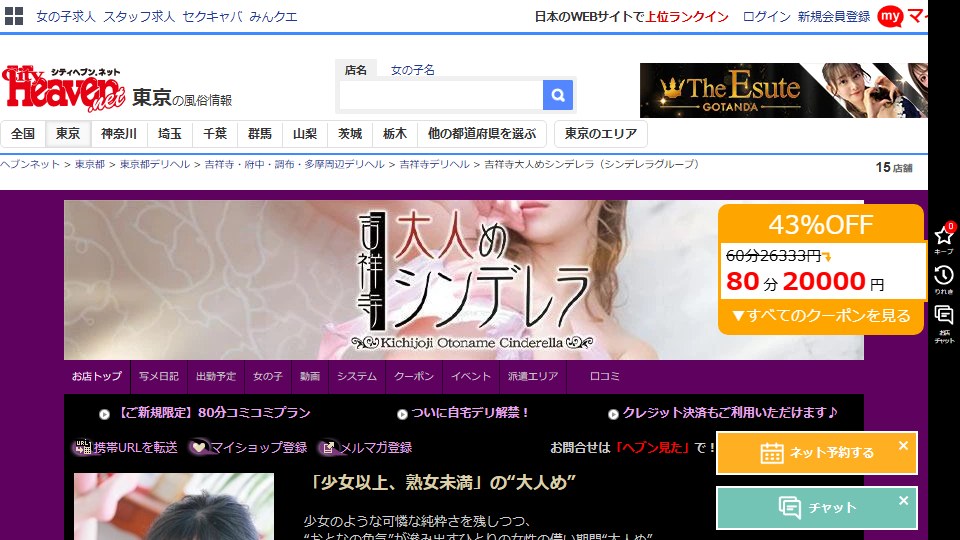Click 新規会員登録 link
Screen dimensions: 960x540
pyautogui.click(x=834, y=17)
